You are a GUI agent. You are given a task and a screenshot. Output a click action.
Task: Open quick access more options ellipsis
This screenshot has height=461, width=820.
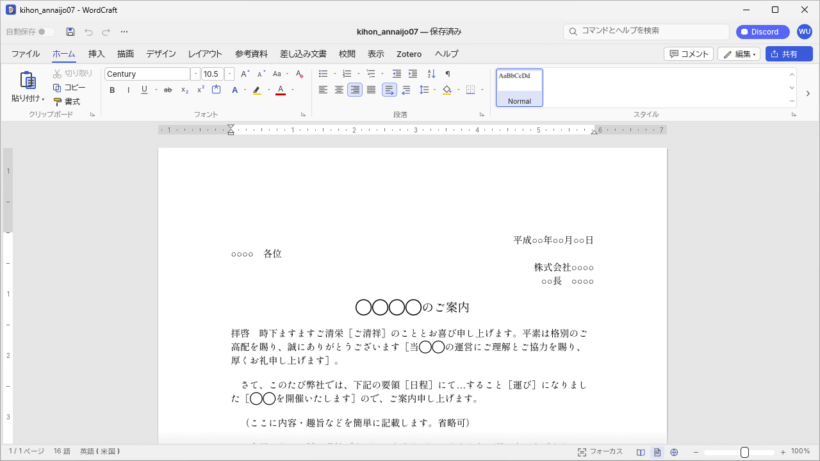(124, 32)
